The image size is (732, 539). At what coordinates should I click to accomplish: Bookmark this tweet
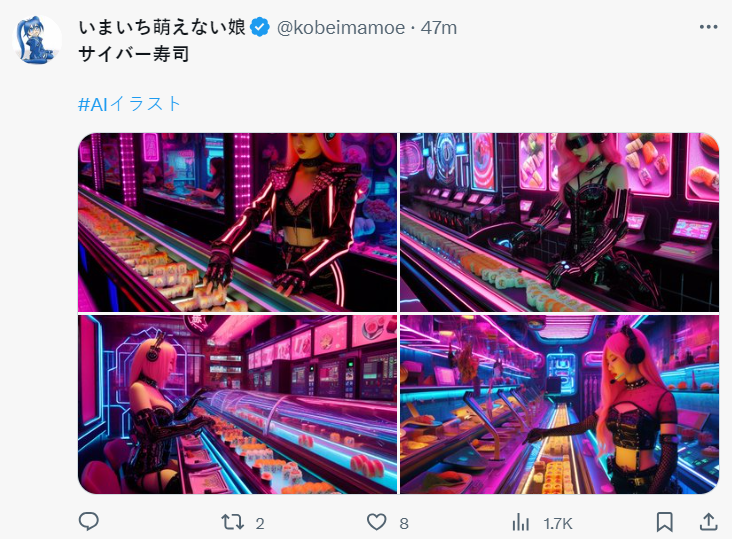(664, 522)
